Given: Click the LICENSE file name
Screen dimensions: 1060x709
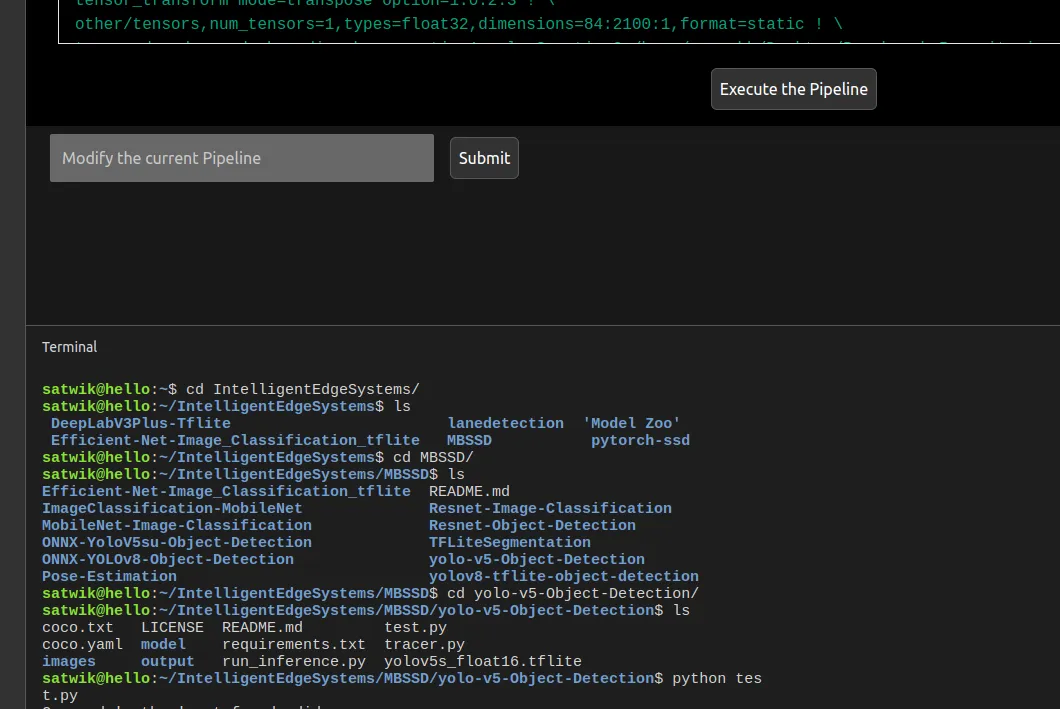Looking at the screenshot, I should (x=172, y=627).
